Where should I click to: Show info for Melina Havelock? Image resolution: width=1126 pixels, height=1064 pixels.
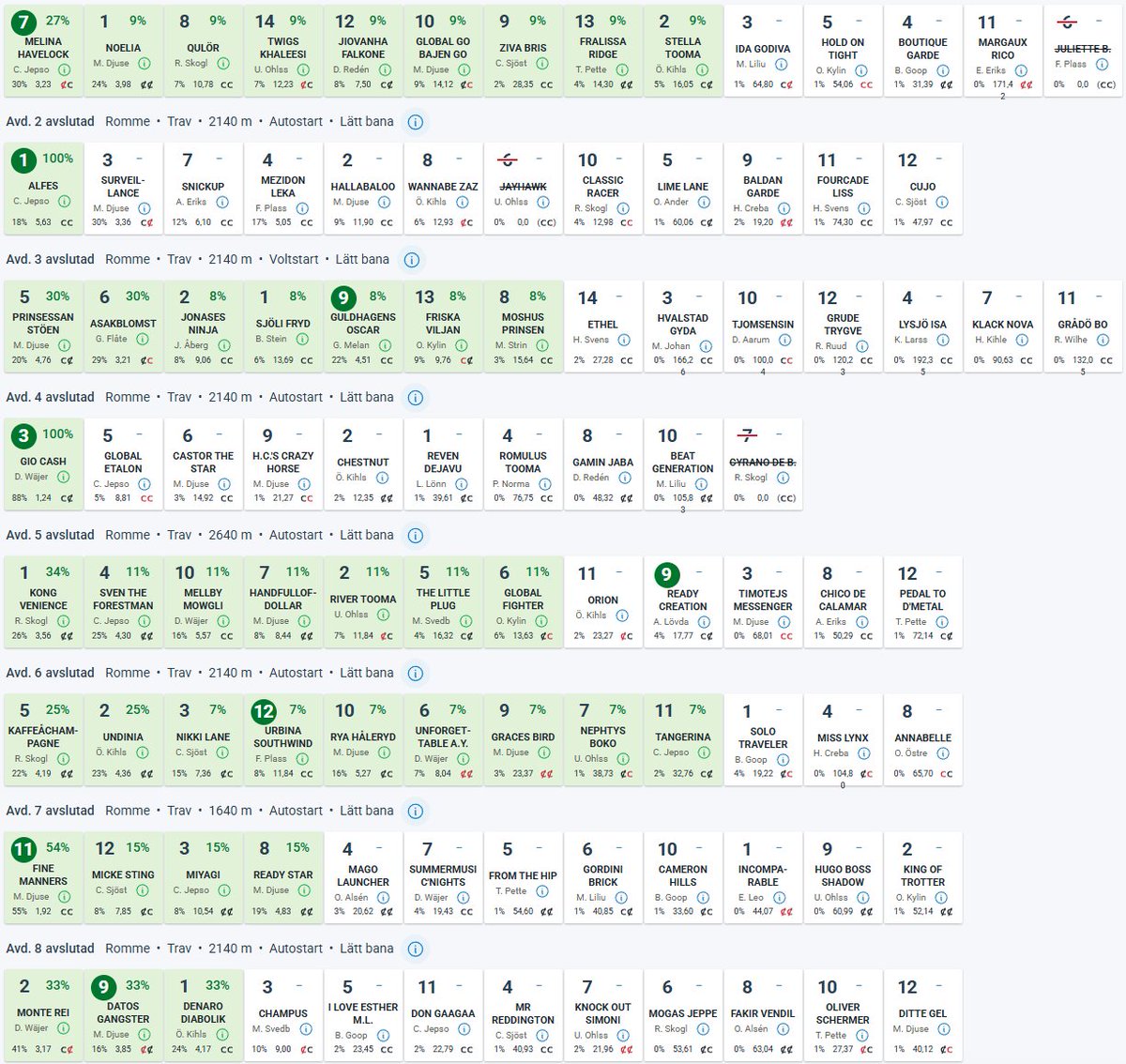coord(65,69)
